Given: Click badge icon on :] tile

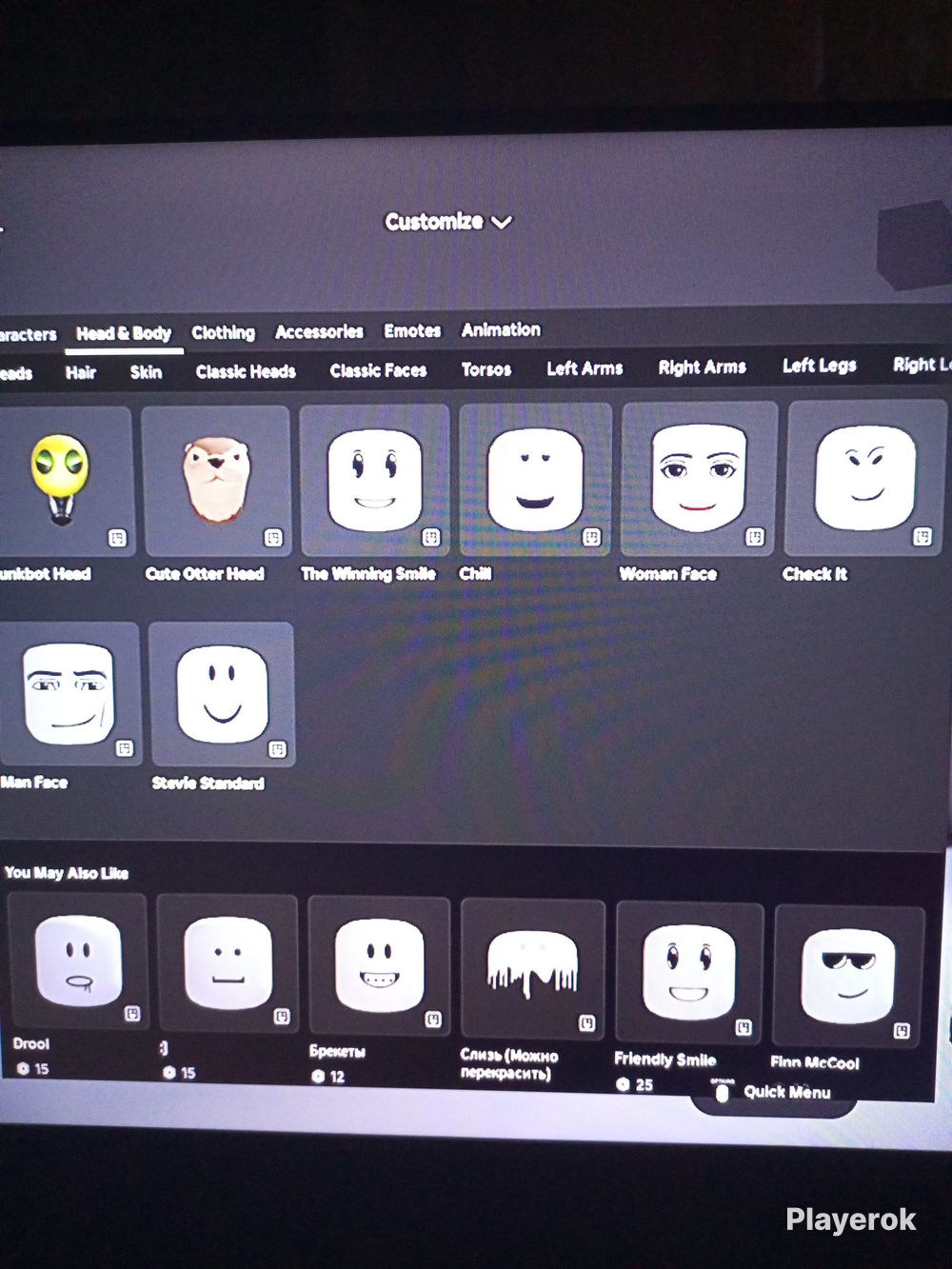Looking at the screenshot, I should (x=282, y=1017).
